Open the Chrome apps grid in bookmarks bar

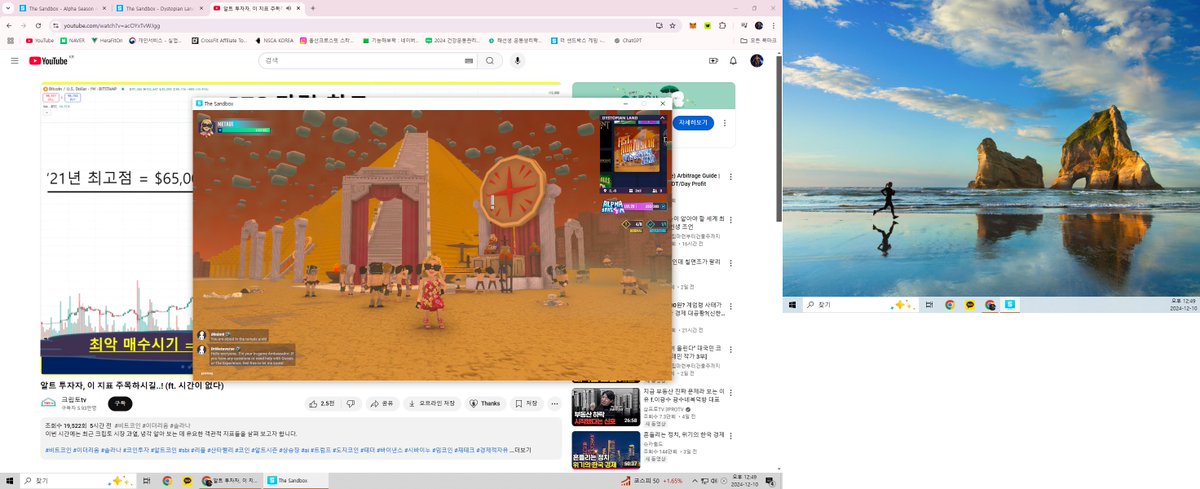(10, 41)
